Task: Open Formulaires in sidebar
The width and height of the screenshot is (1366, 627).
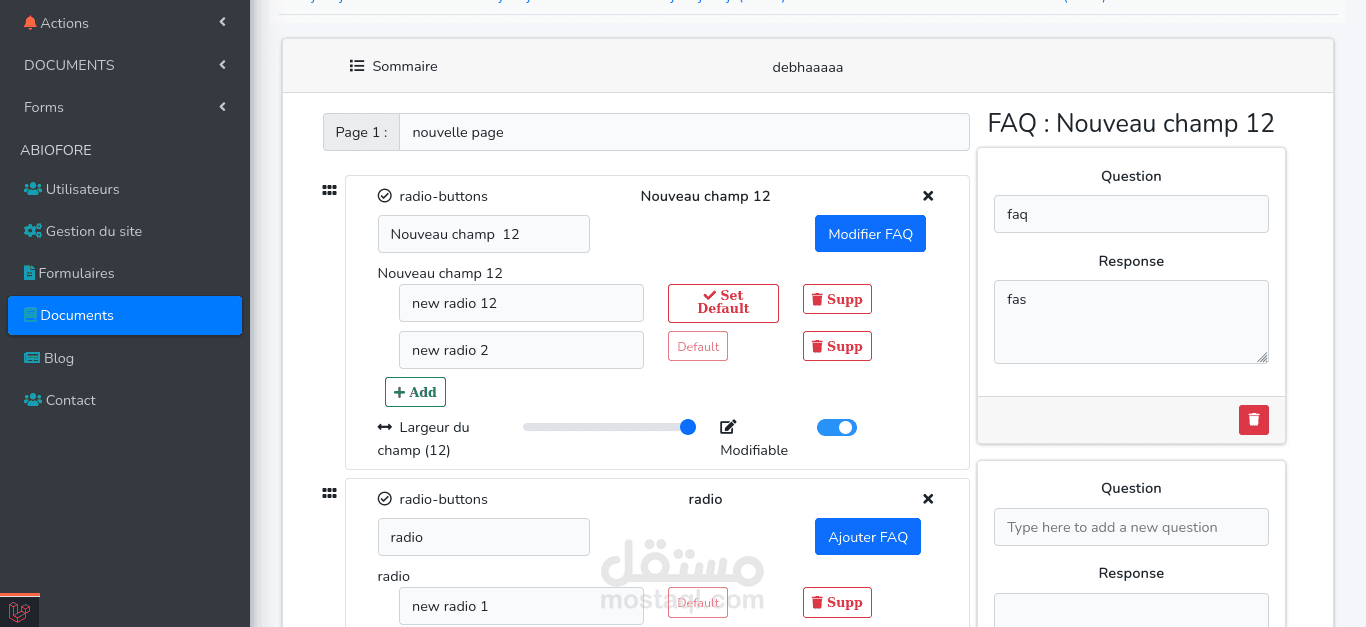Action: (x=124, y=273)
